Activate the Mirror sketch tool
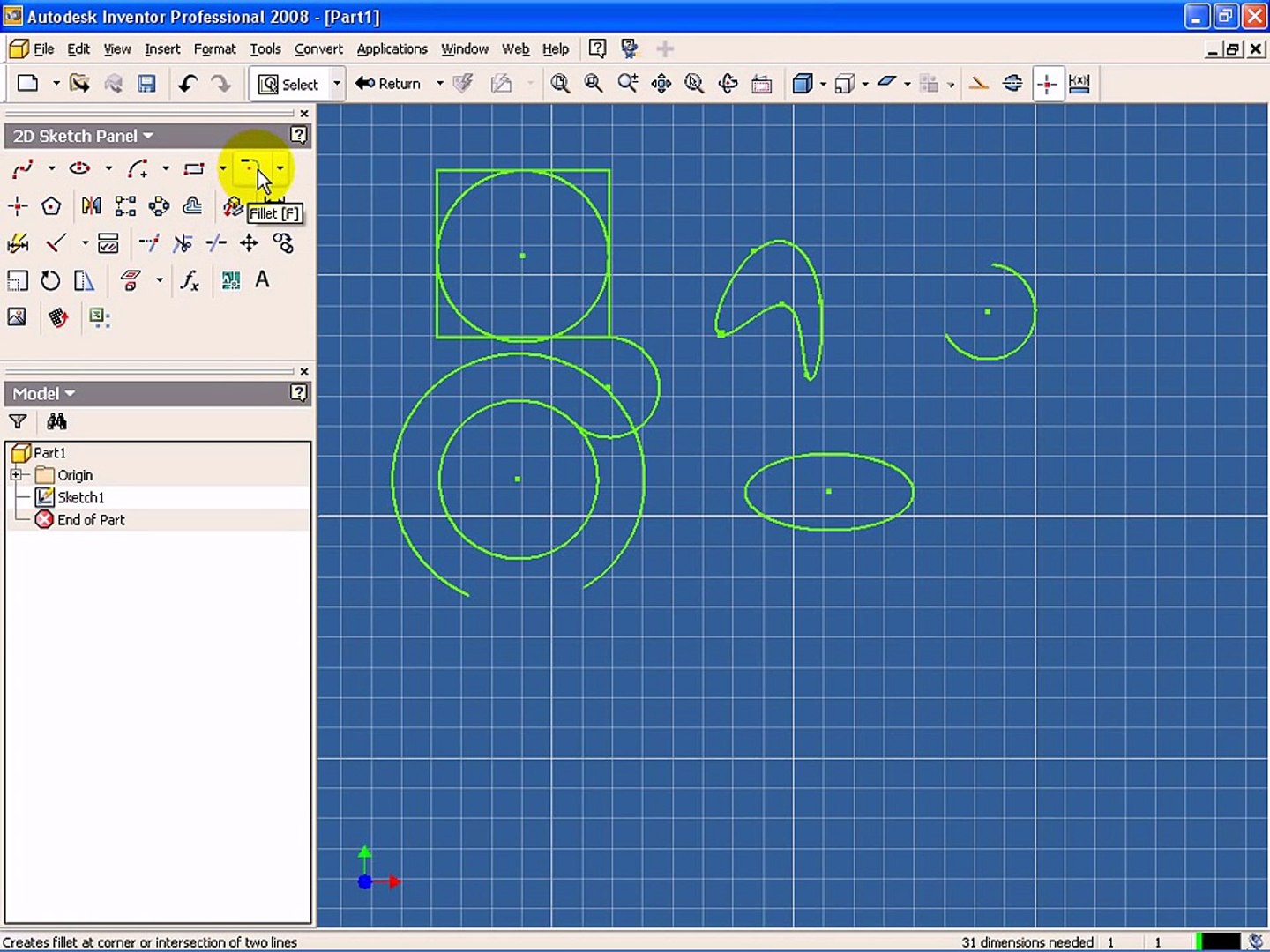Viewport: 1270px width, 952px height. pyautogui.click(x=91, y=206)
